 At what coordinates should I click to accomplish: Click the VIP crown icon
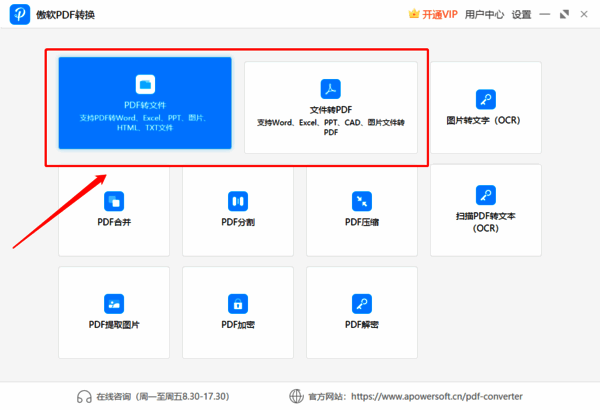pyautogui.click(x=414, y=14)
